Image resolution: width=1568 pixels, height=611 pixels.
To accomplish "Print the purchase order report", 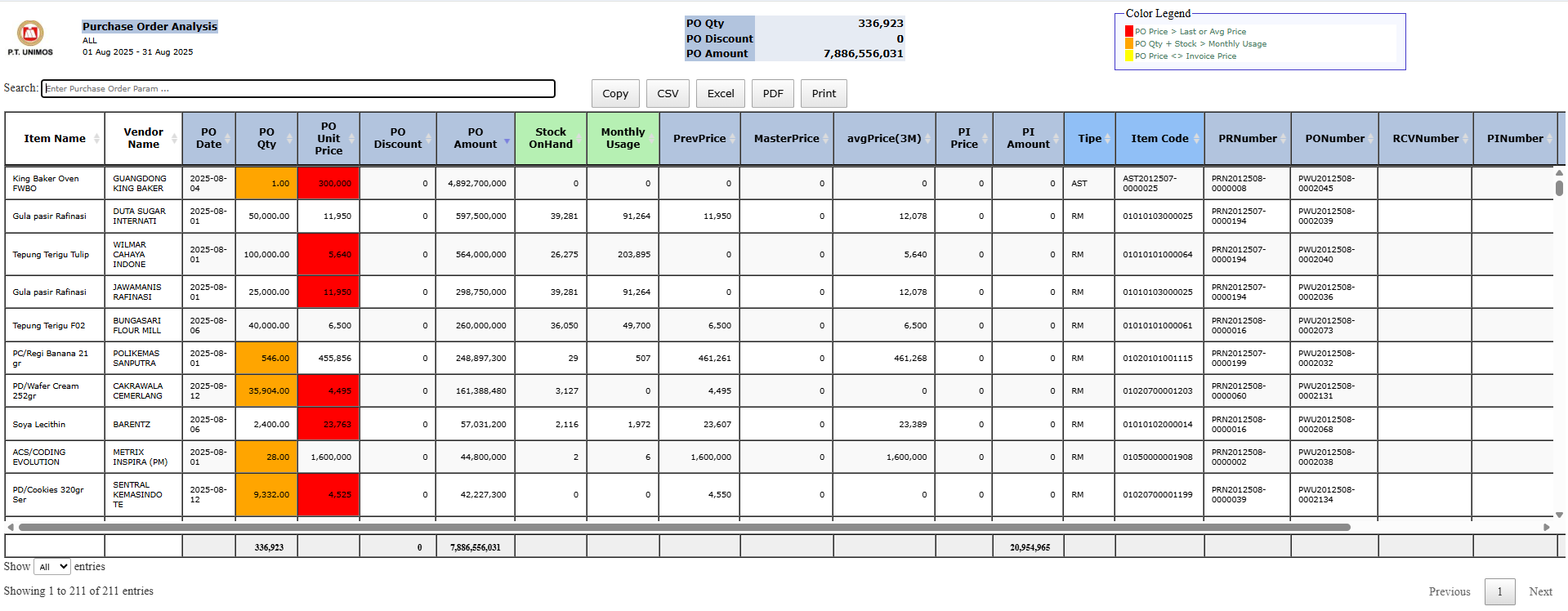I will (823, 94).
